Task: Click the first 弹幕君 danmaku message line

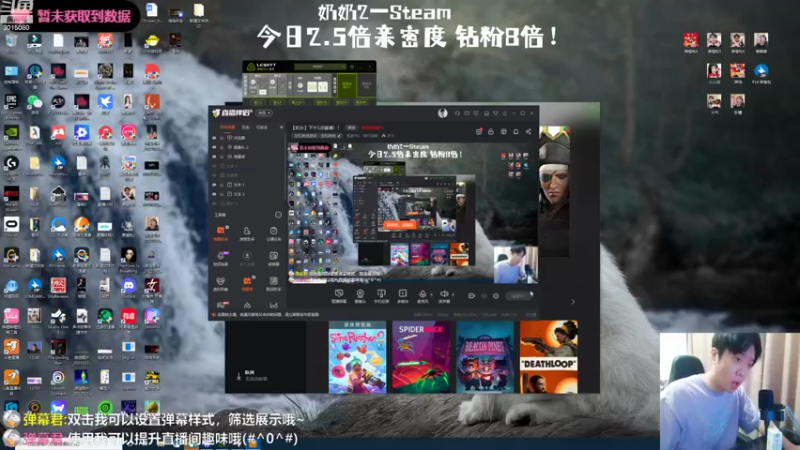Action: point(163,420)
